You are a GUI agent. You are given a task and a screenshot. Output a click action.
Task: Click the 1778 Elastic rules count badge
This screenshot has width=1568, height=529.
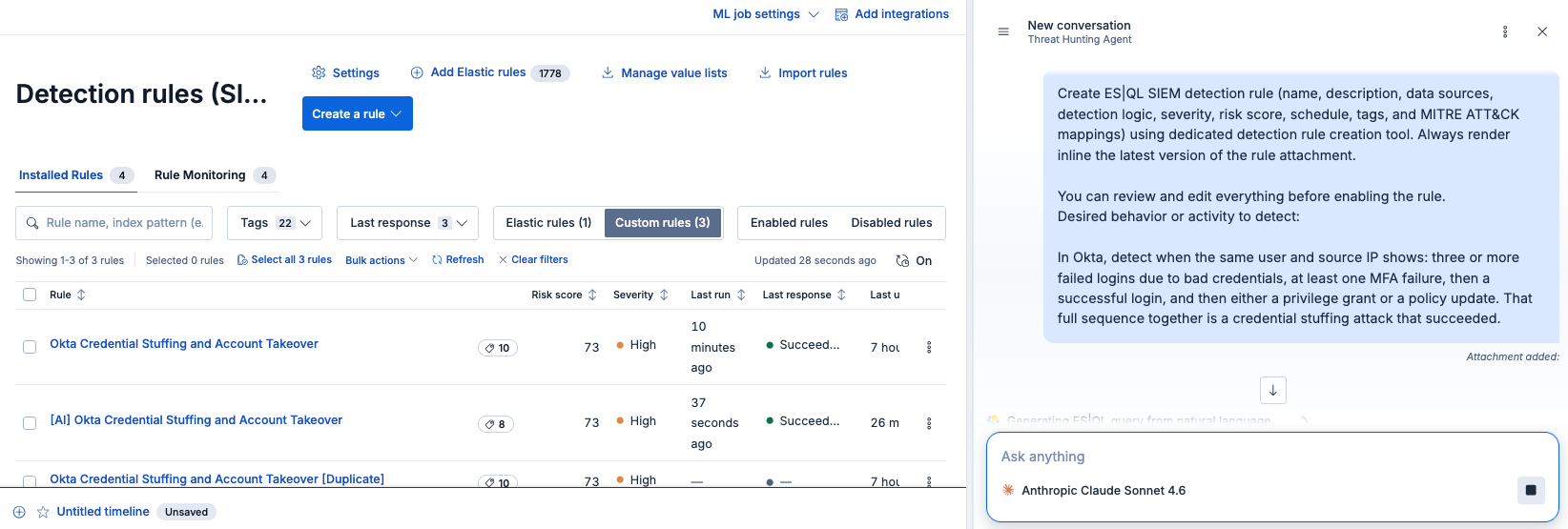coord(550,73)
